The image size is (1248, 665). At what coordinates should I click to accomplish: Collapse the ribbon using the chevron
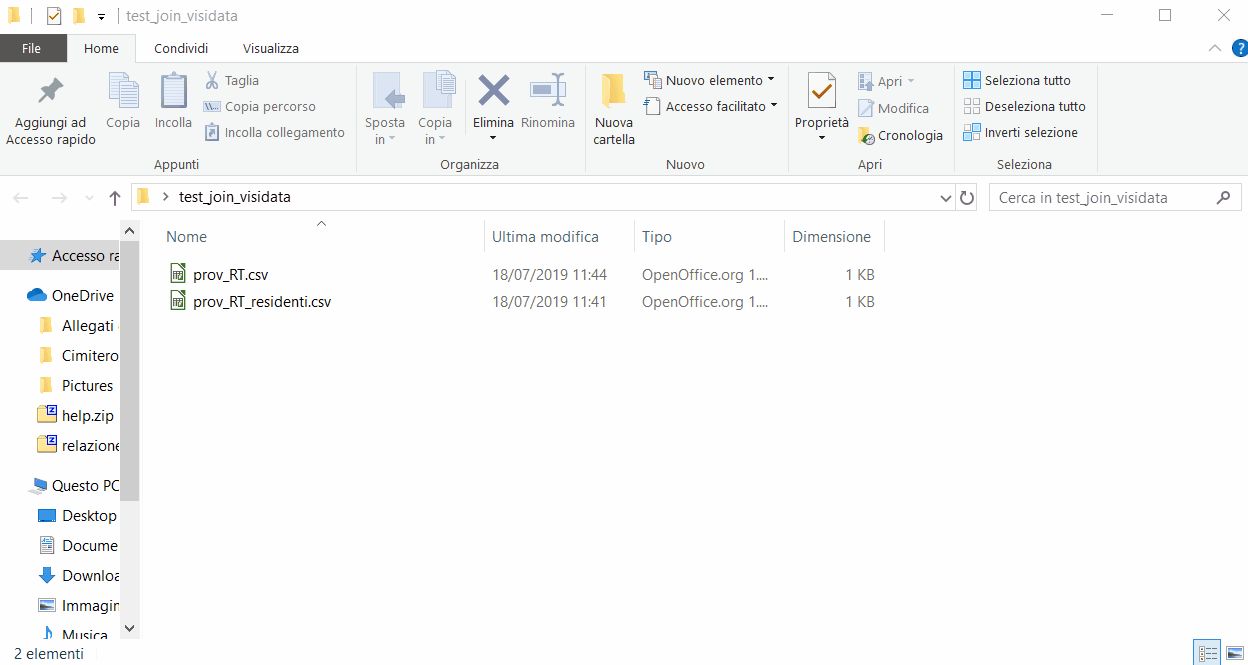(1214, 48)
